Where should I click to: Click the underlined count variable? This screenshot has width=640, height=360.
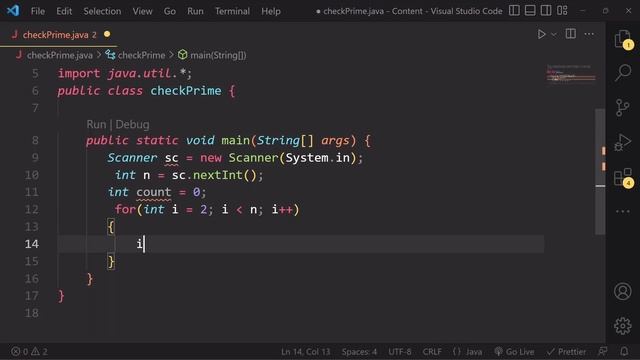tap(153, 192)
